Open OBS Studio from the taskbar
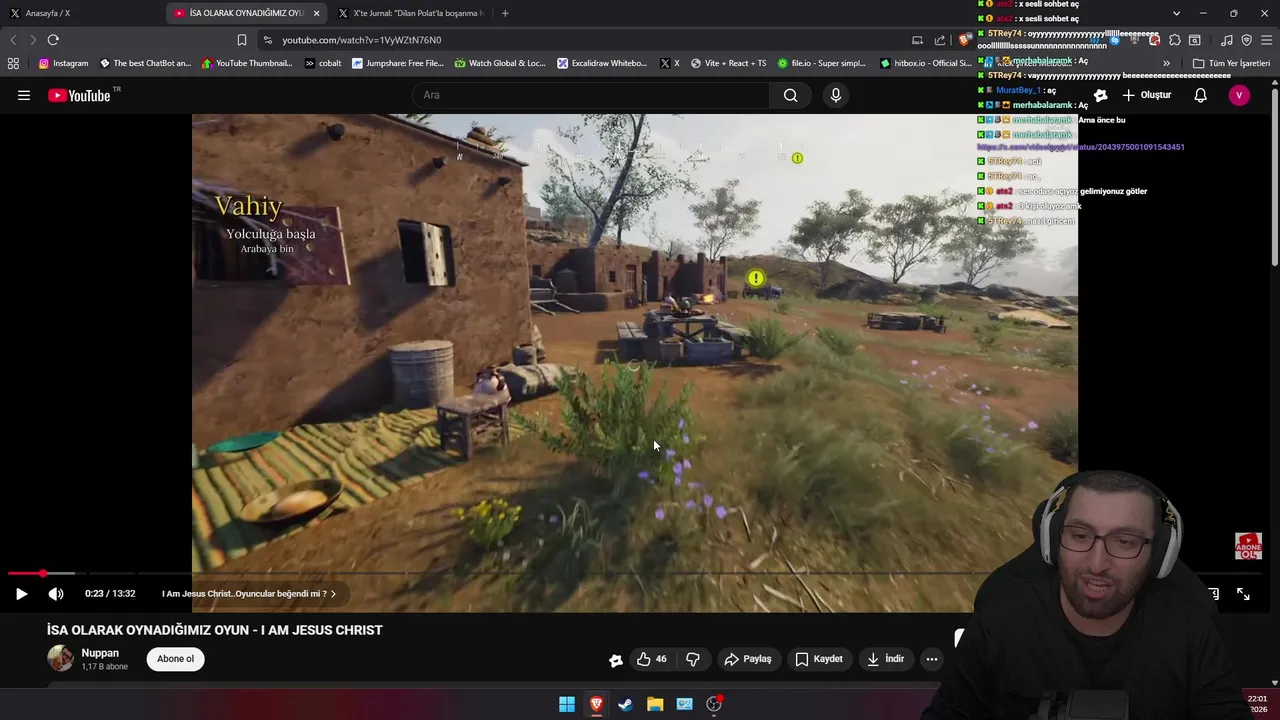 click(714, 704)
